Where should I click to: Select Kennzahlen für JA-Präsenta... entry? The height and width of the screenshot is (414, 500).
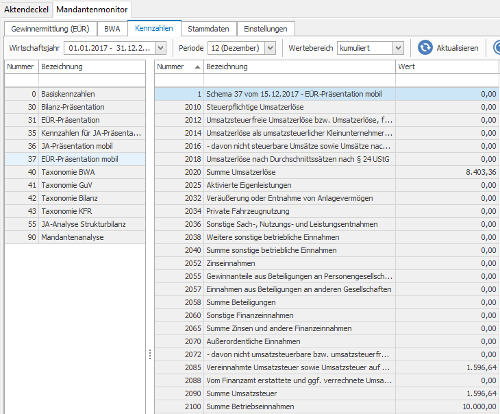[x=75, y=133]
